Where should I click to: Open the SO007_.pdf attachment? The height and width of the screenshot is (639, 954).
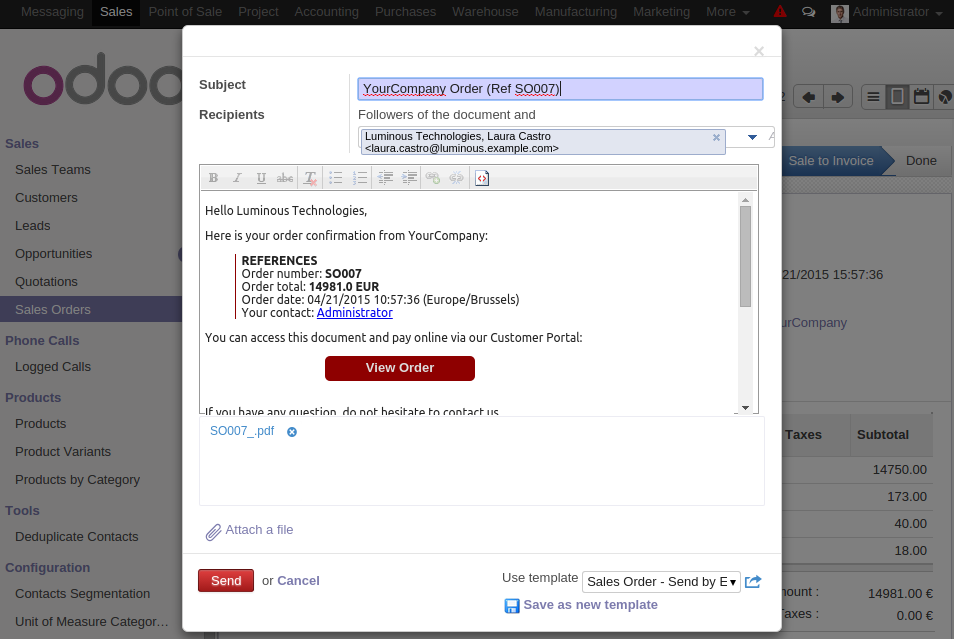(x=242, y=431)
